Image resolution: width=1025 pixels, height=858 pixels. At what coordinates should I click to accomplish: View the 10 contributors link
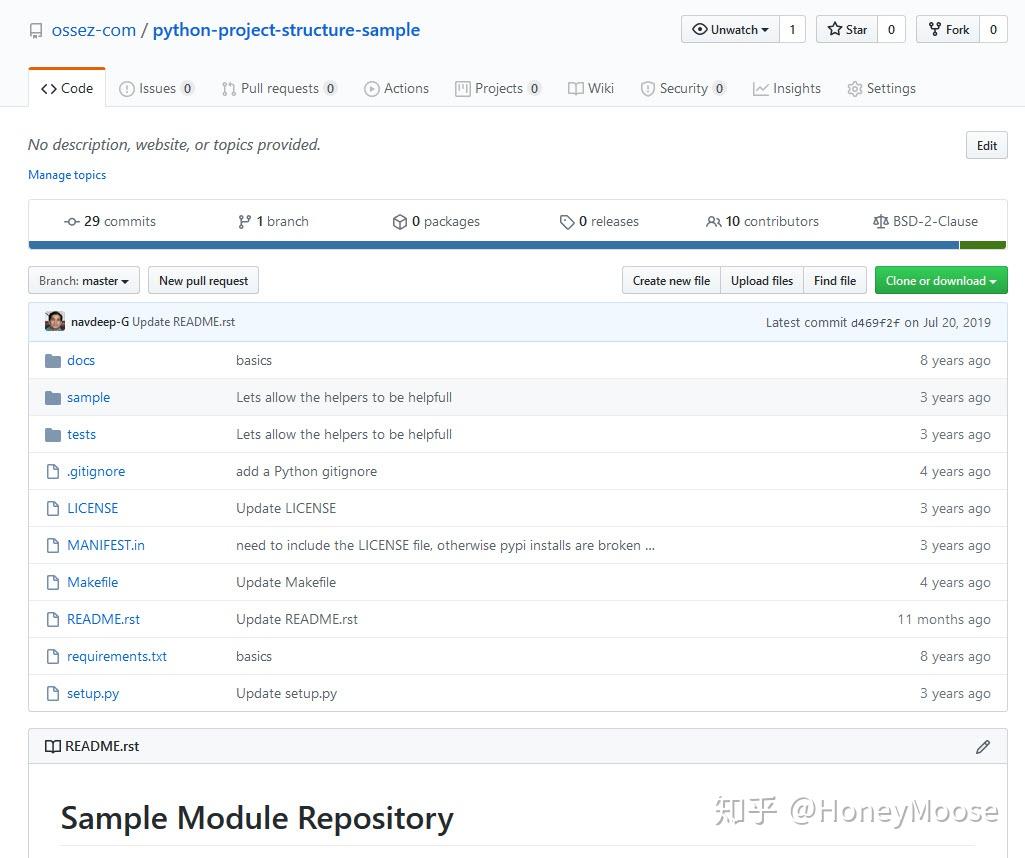tap(762, 222)
